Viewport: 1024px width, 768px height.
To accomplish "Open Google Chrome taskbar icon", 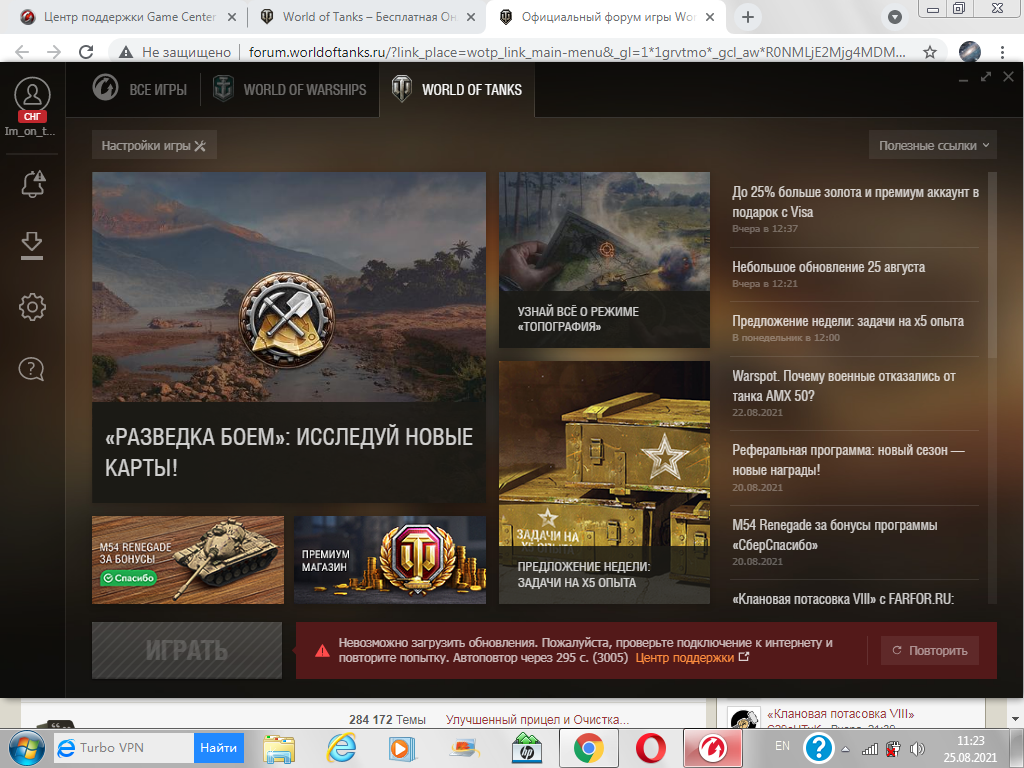I will pos(589,748).
